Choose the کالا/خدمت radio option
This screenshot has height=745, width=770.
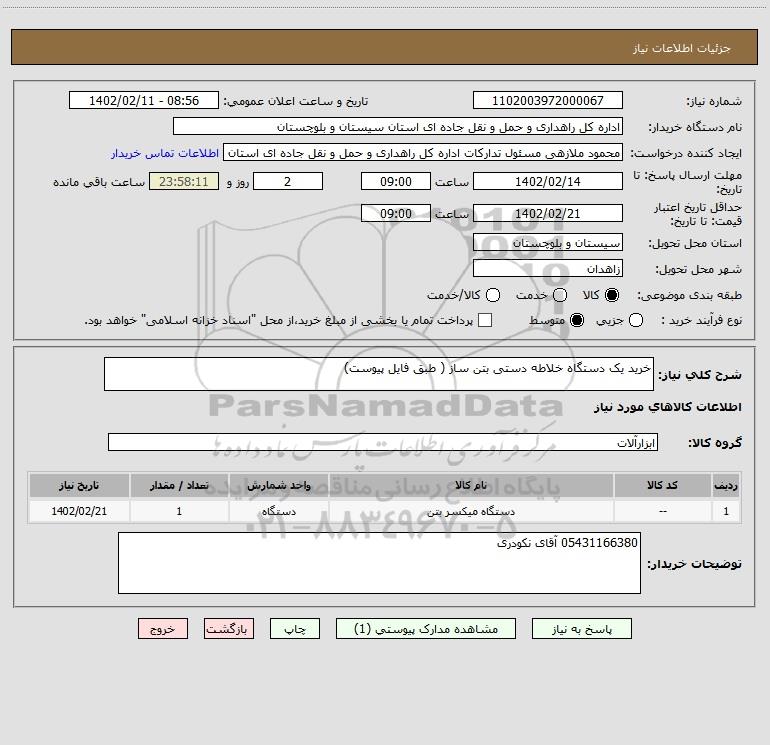coord(493,295)
